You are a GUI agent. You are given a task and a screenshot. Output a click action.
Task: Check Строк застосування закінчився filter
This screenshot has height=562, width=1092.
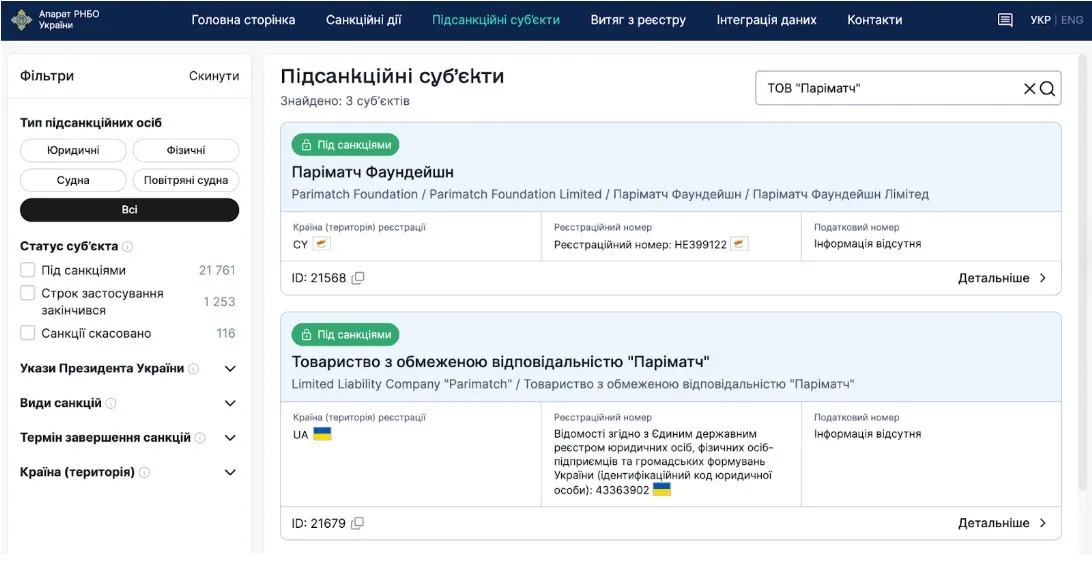pos(27,293)
